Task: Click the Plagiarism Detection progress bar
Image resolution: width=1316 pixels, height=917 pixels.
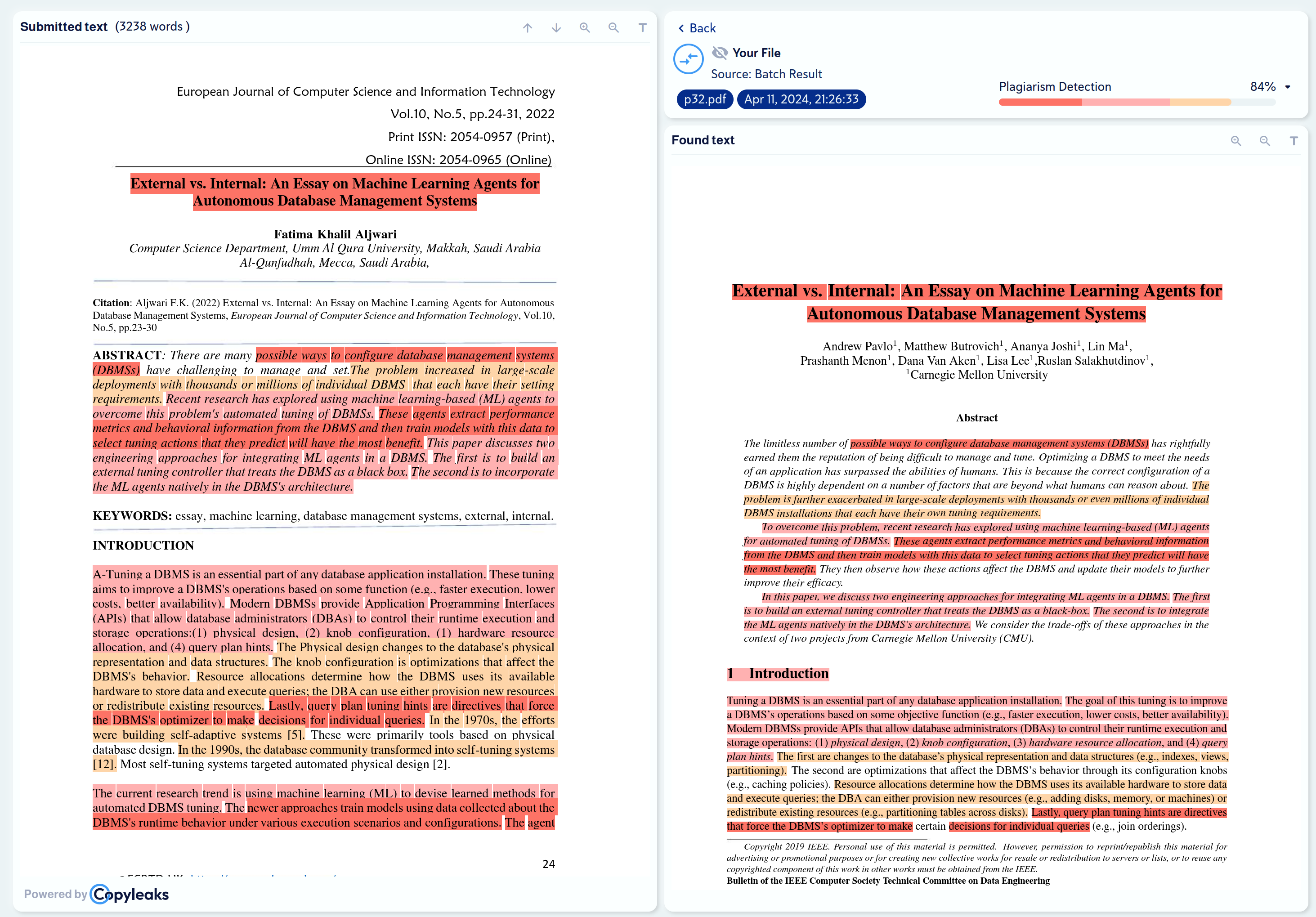Action: [1137, 102]
